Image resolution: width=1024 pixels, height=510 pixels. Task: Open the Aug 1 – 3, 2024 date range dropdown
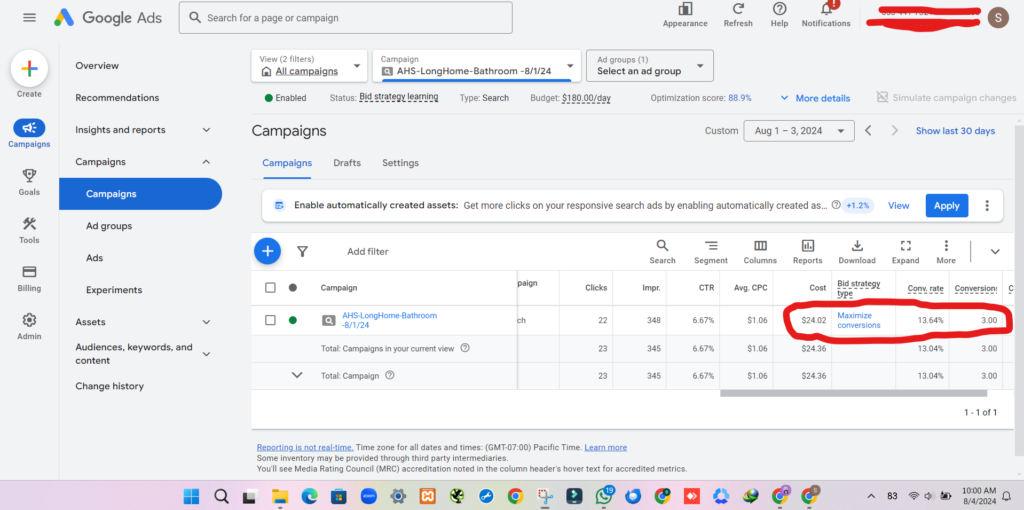pos(799,131)
